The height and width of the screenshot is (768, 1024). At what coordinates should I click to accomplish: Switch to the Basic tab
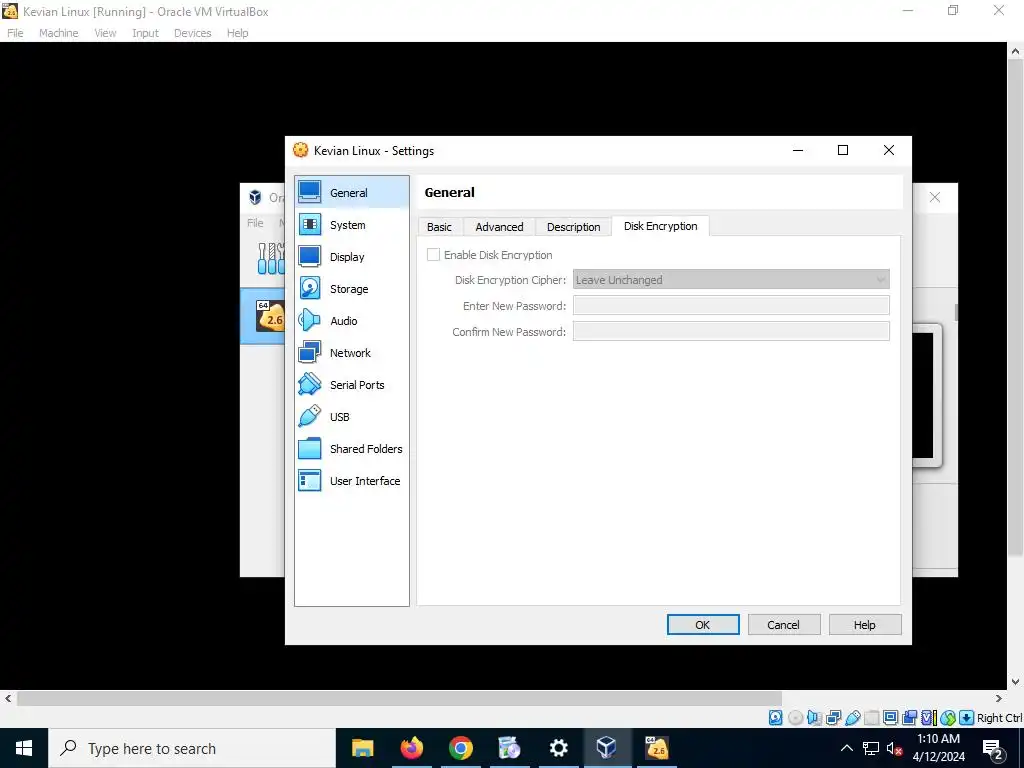[439, 227]
